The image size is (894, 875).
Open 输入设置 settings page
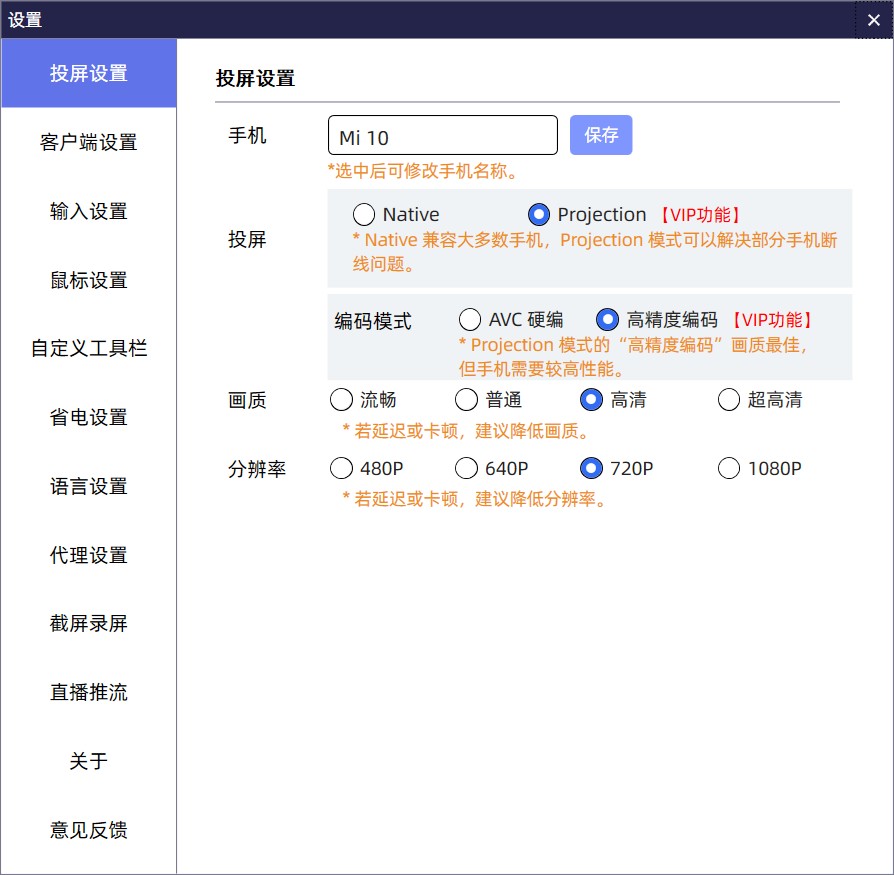click(x=88, y=211)
